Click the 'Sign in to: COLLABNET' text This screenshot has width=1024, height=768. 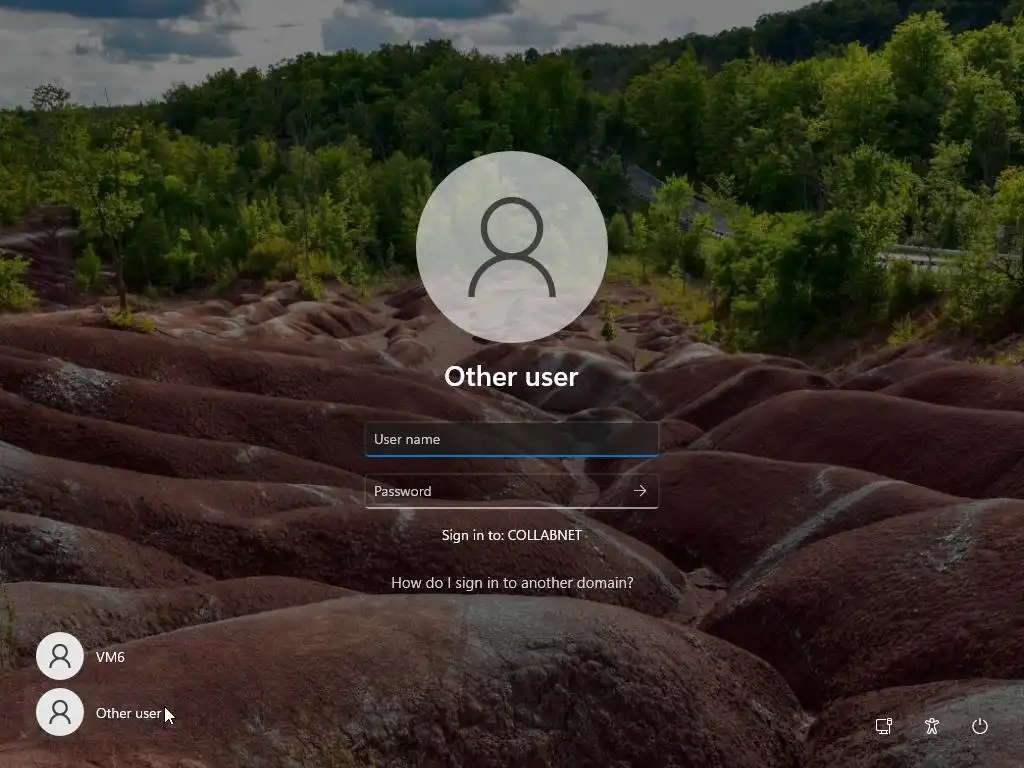tap(512, 536)
